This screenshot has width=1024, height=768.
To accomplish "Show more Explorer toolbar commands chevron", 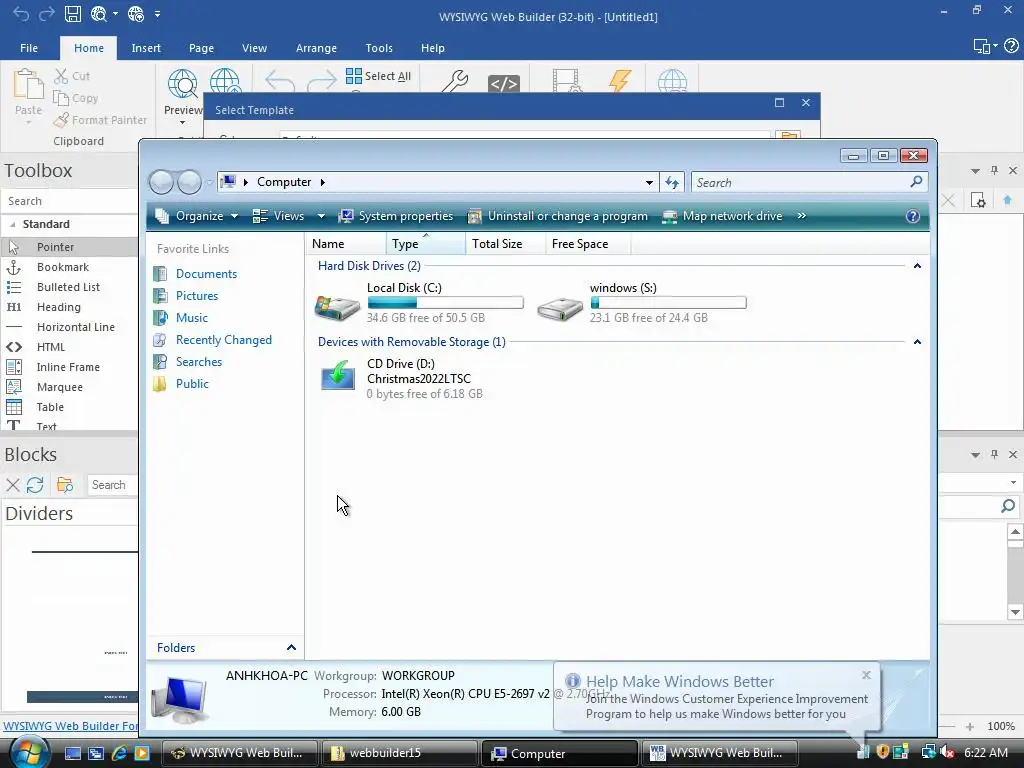I will tap(801, 216).
